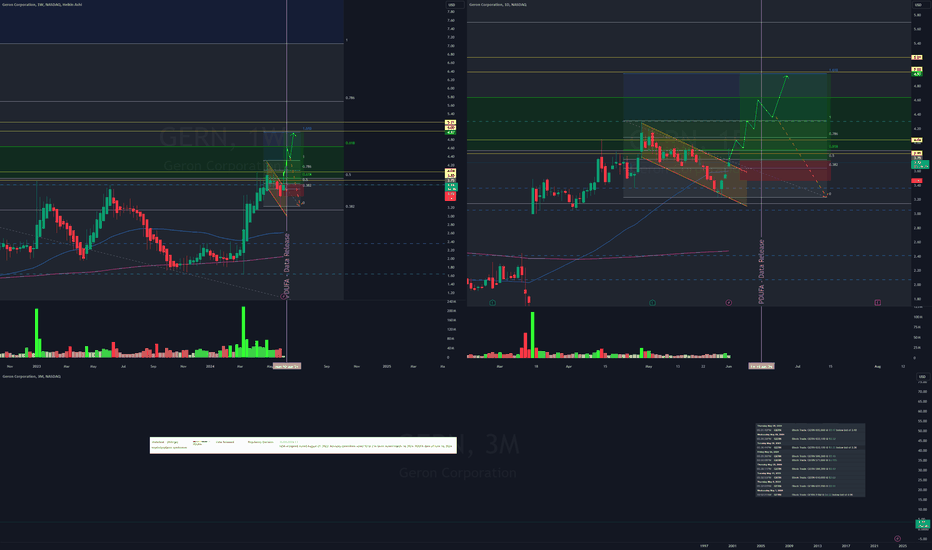Click highlighted date label on daily time axis
932x550 pixels.
coord(761,366)
